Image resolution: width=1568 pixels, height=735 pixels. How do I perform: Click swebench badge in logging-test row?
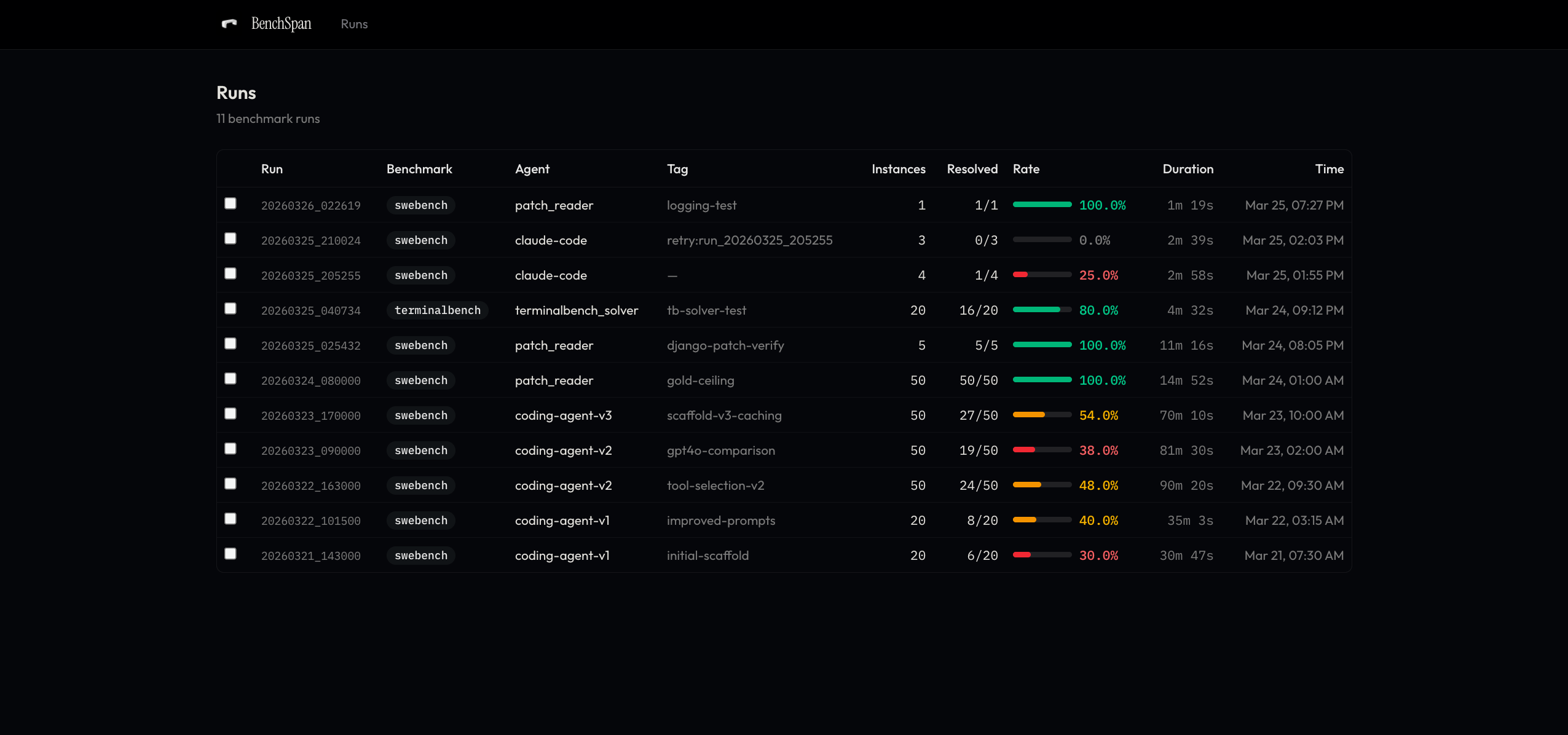click(420, 205)
